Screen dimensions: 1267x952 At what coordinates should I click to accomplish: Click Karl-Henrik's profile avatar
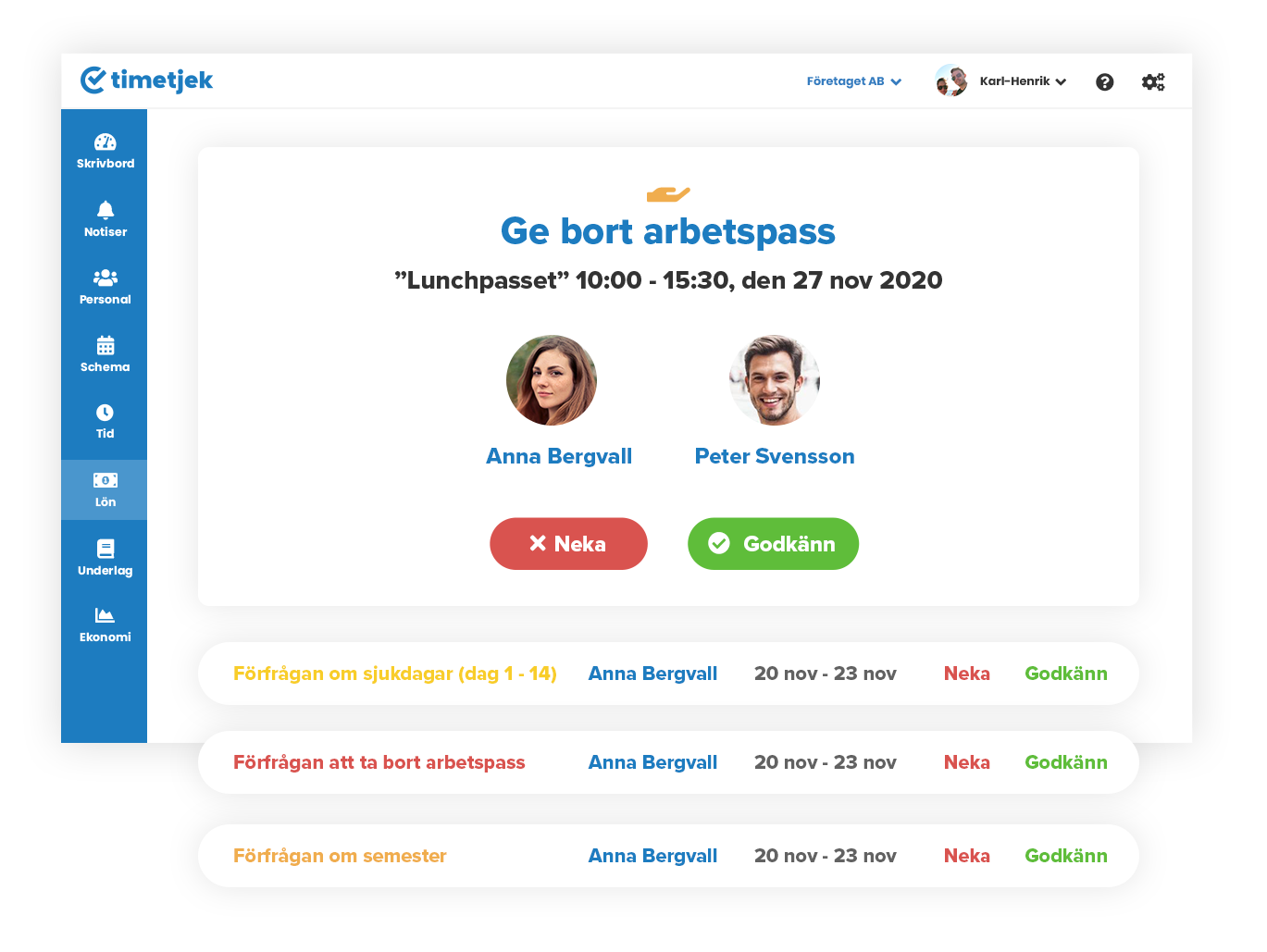click(x=951, y=81)
